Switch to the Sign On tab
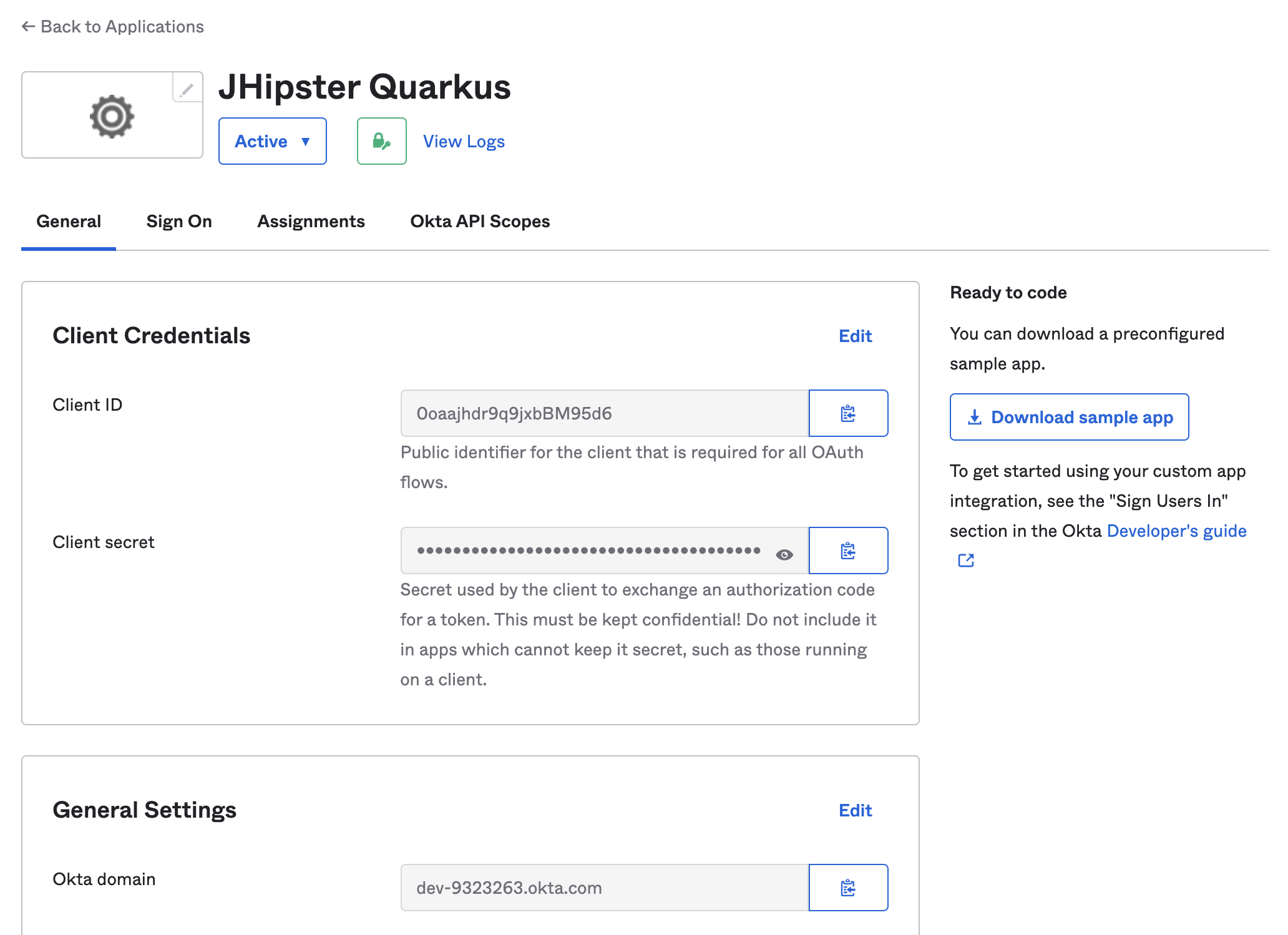 (x=179, y=222)
